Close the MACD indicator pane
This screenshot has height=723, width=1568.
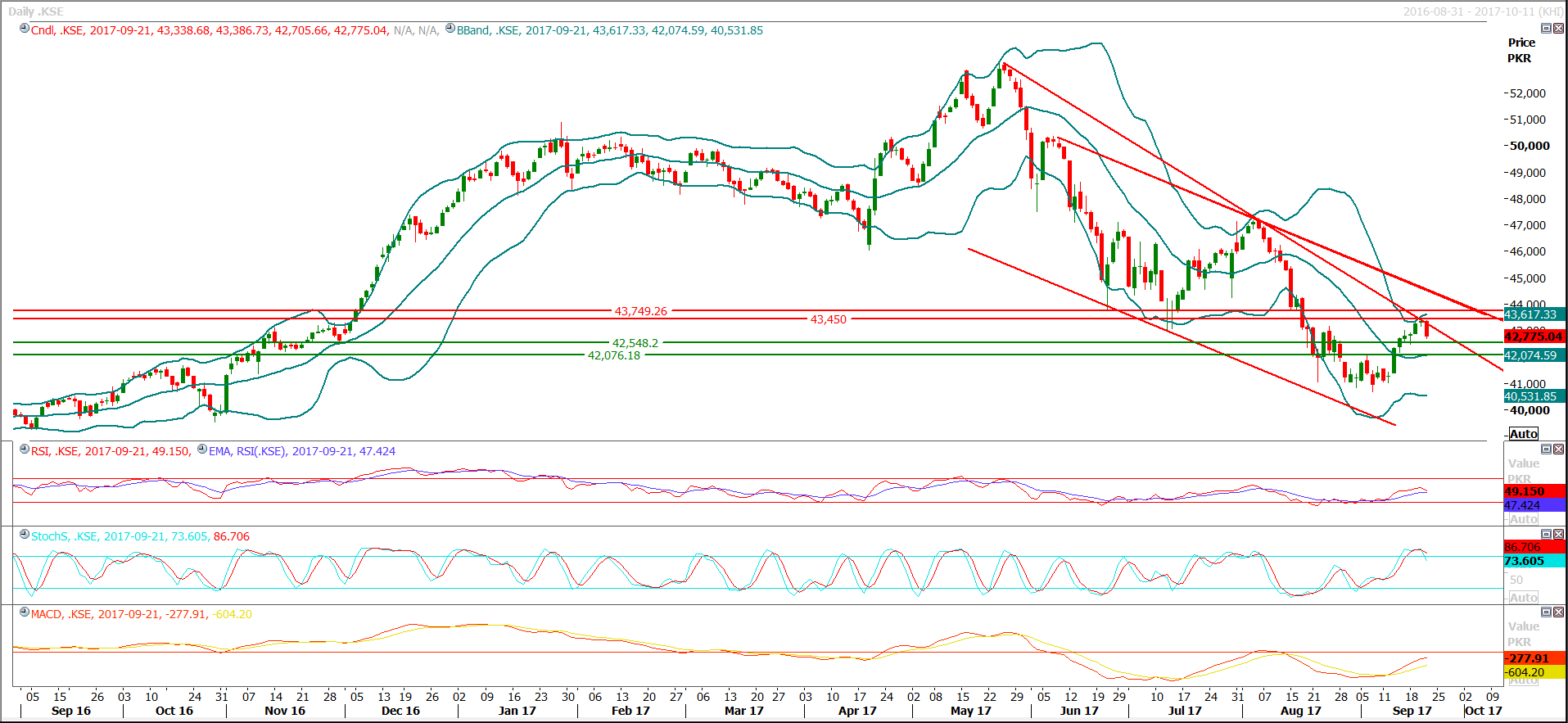click(1558, 612)
